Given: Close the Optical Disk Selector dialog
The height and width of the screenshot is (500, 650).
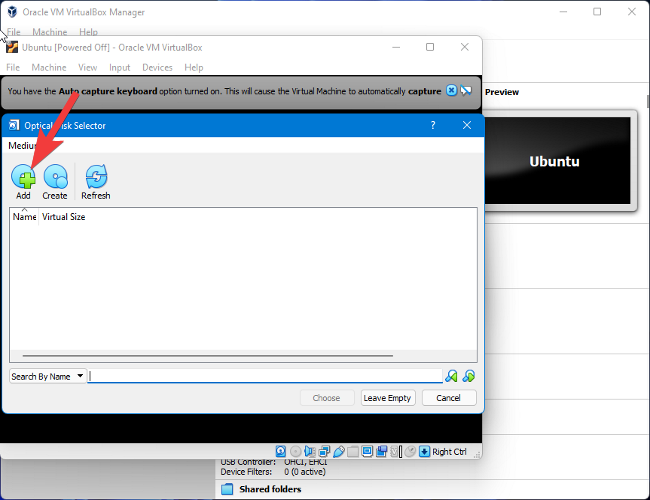Looking at the screenshot, I should pos(467,125).
